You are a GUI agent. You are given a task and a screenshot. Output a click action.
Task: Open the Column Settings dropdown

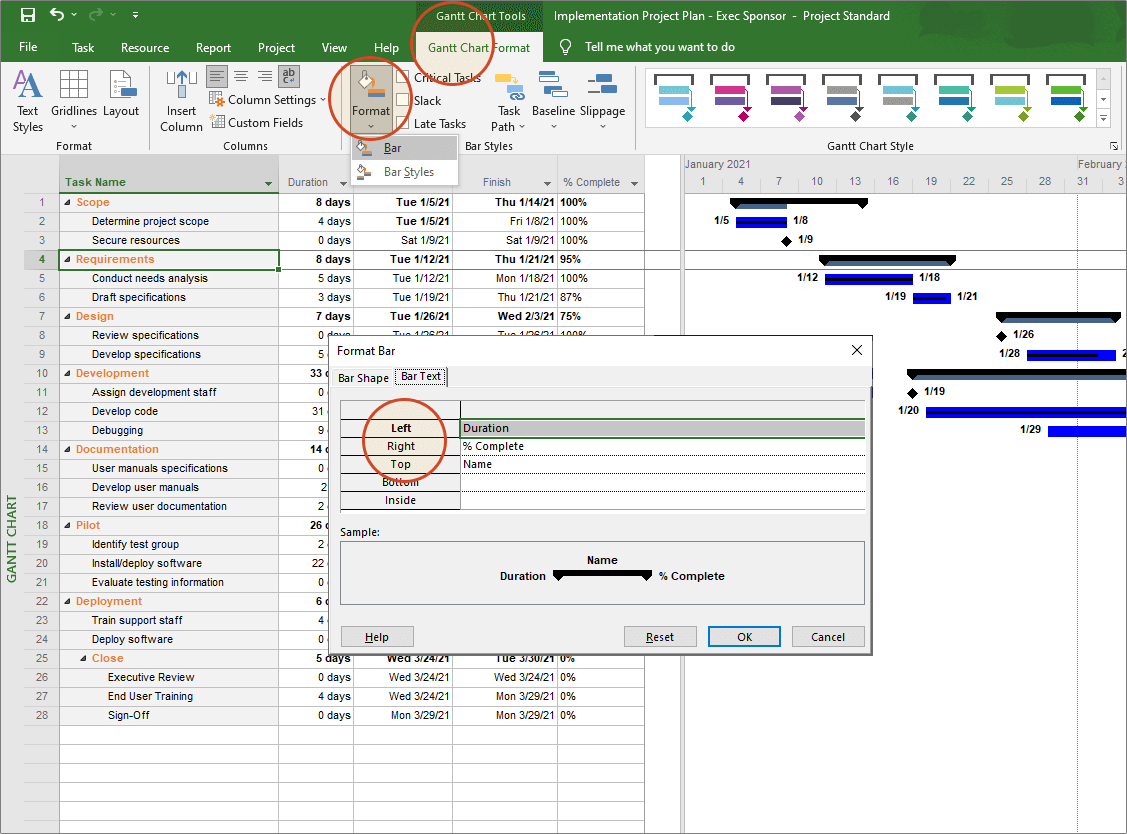[321, 100]
